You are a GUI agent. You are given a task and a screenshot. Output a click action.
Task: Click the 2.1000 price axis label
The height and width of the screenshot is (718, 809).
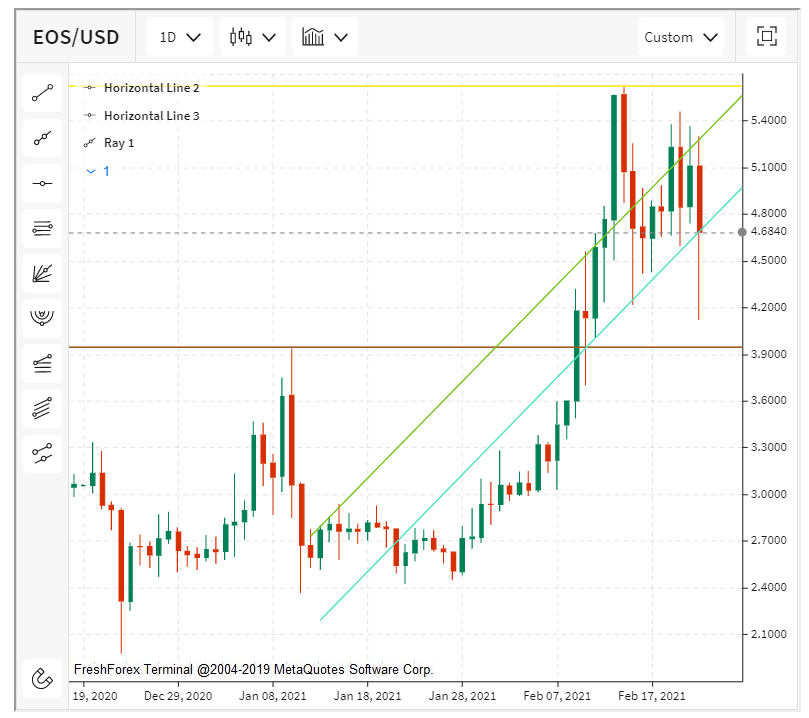pyautogui.click(x=768, y=634)
